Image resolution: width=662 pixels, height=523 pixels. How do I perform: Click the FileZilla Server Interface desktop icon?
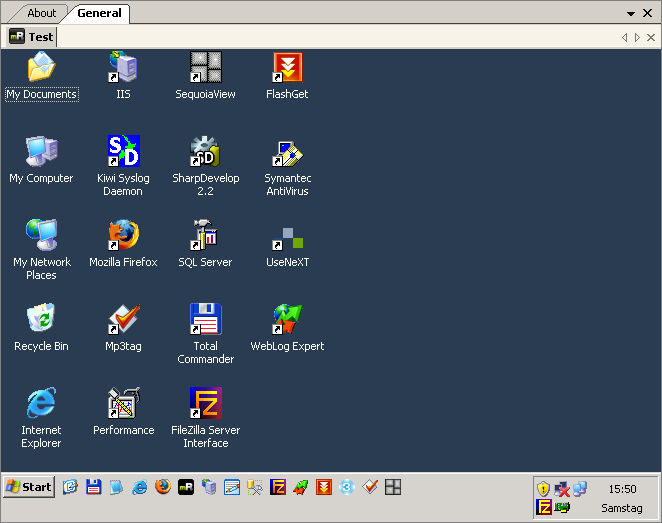[x=205, y=418]
